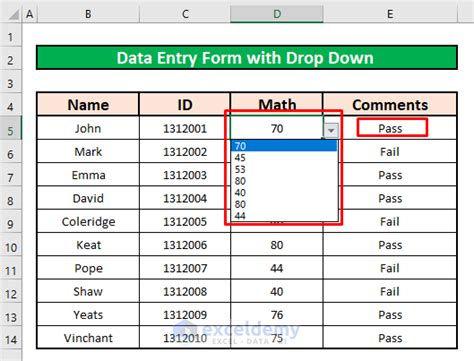474x361 pixels.
Task: Select the cell containing 'Yeats'
Action: tap(88, 315)
